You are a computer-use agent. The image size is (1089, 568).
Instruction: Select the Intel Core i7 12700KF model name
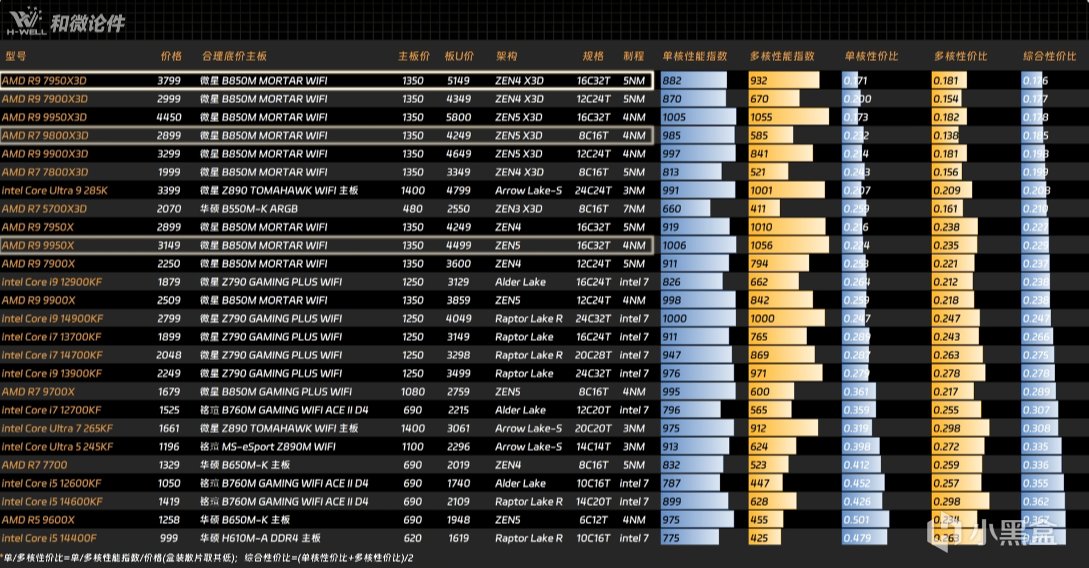tap(51, 410)
